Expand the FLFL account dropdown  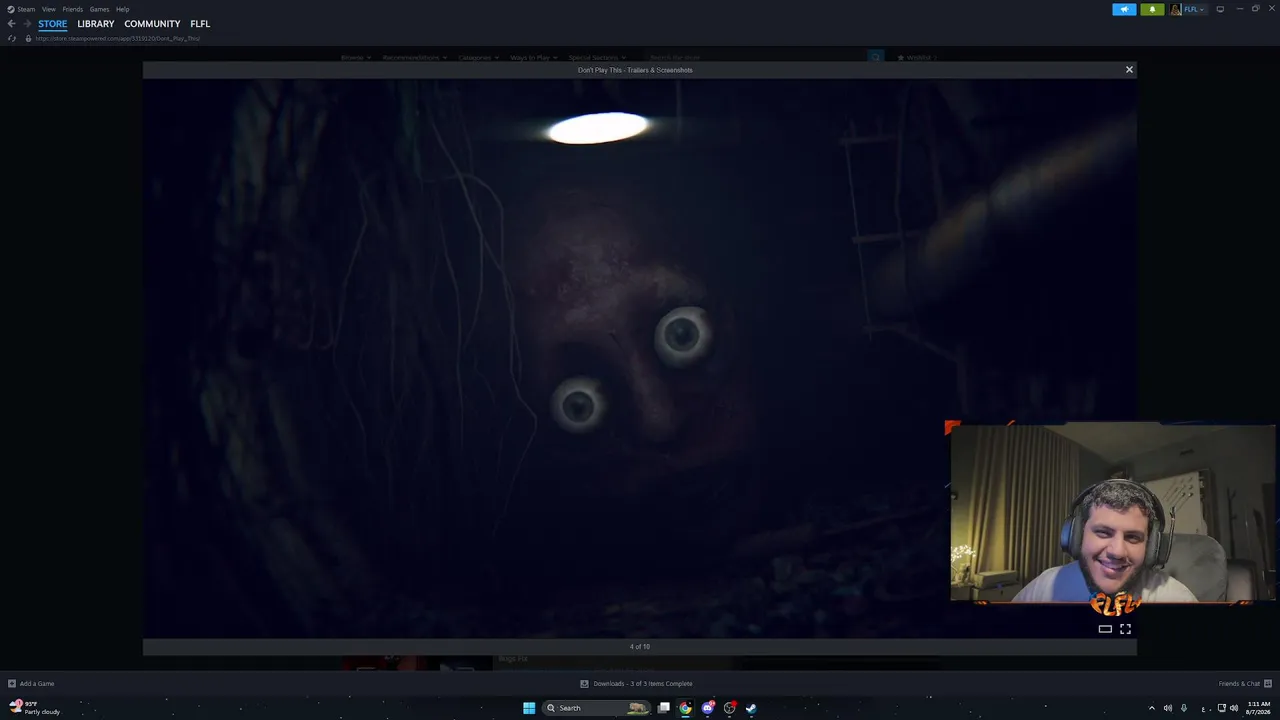(x=1194, y=9)
